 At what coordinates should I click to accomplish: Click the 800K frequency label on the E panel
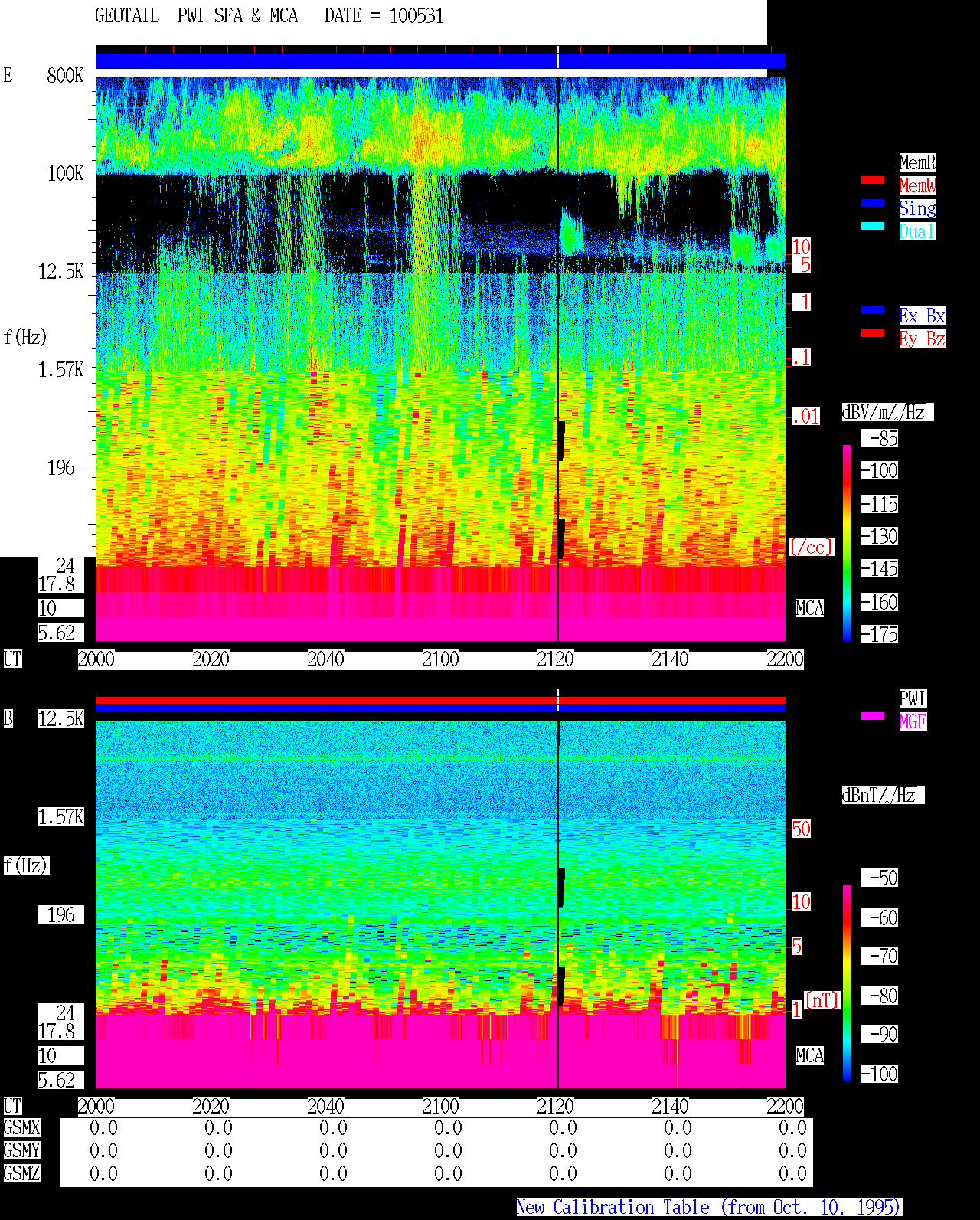point(65,75)
